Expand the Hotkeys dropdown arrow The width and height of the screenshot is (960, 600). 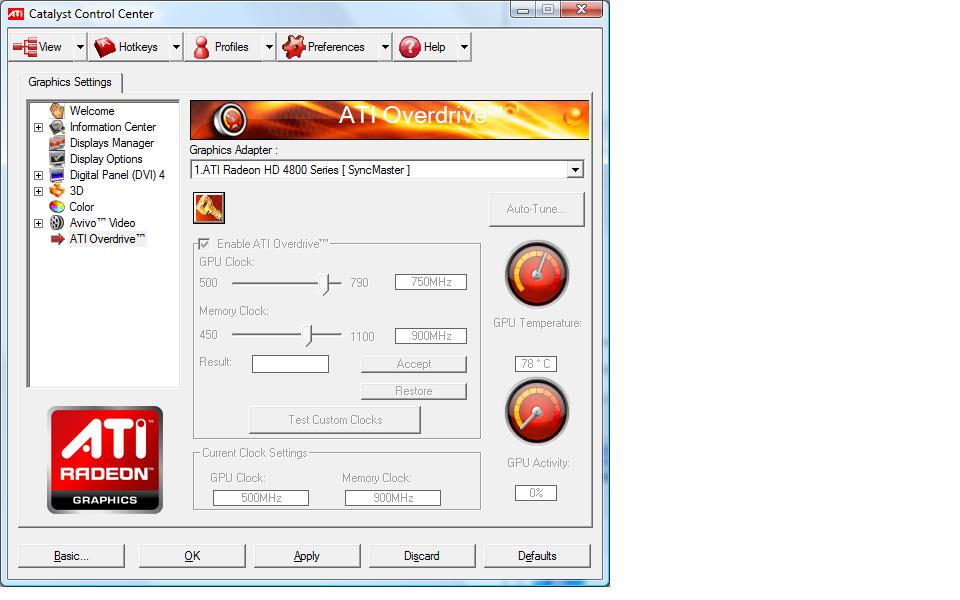(176, 47)
